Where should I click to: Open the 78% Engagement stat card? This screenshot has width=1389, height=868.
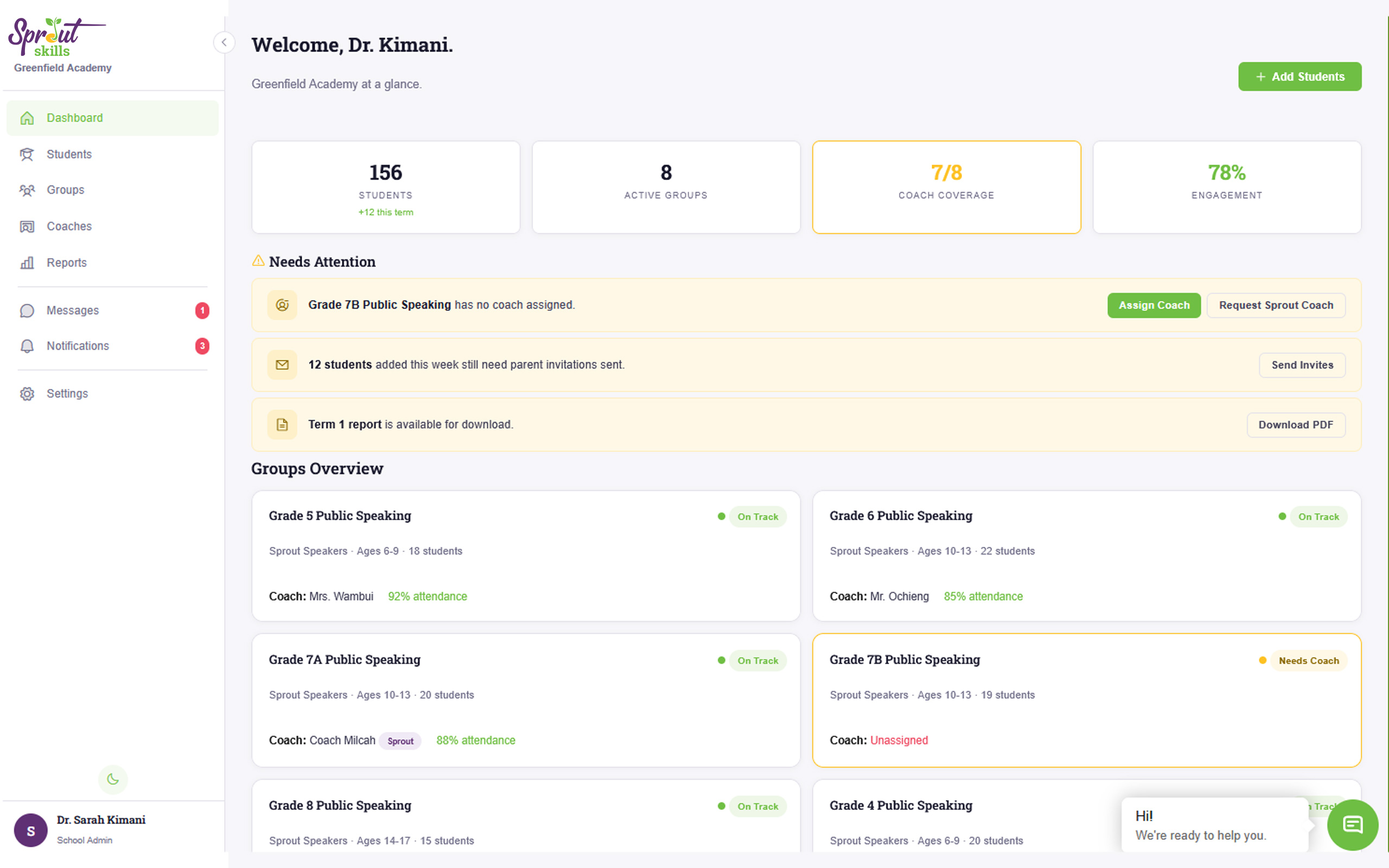[x=1227, y=187]
